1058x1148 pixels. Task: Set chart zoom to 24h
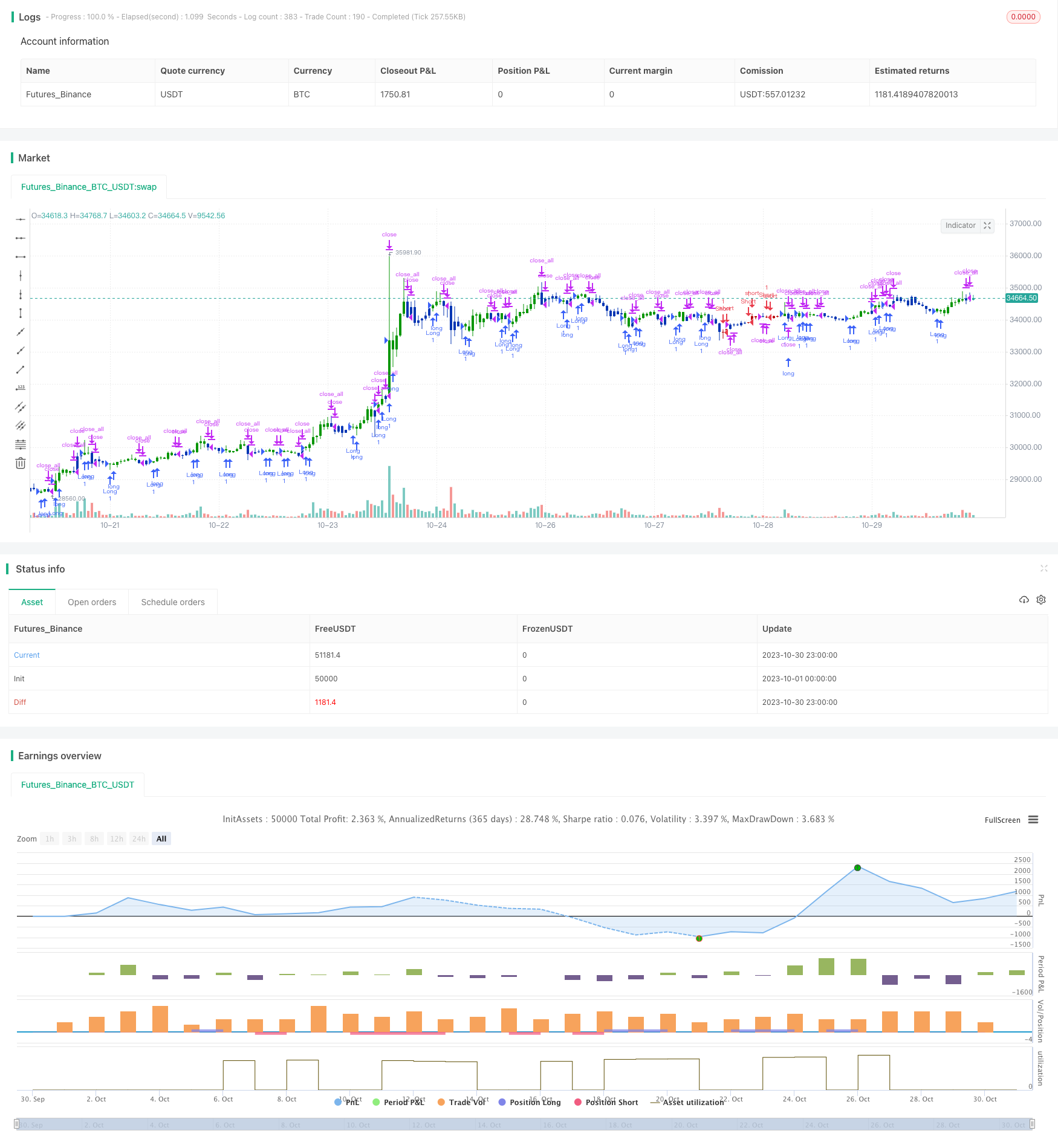[139, 838]
